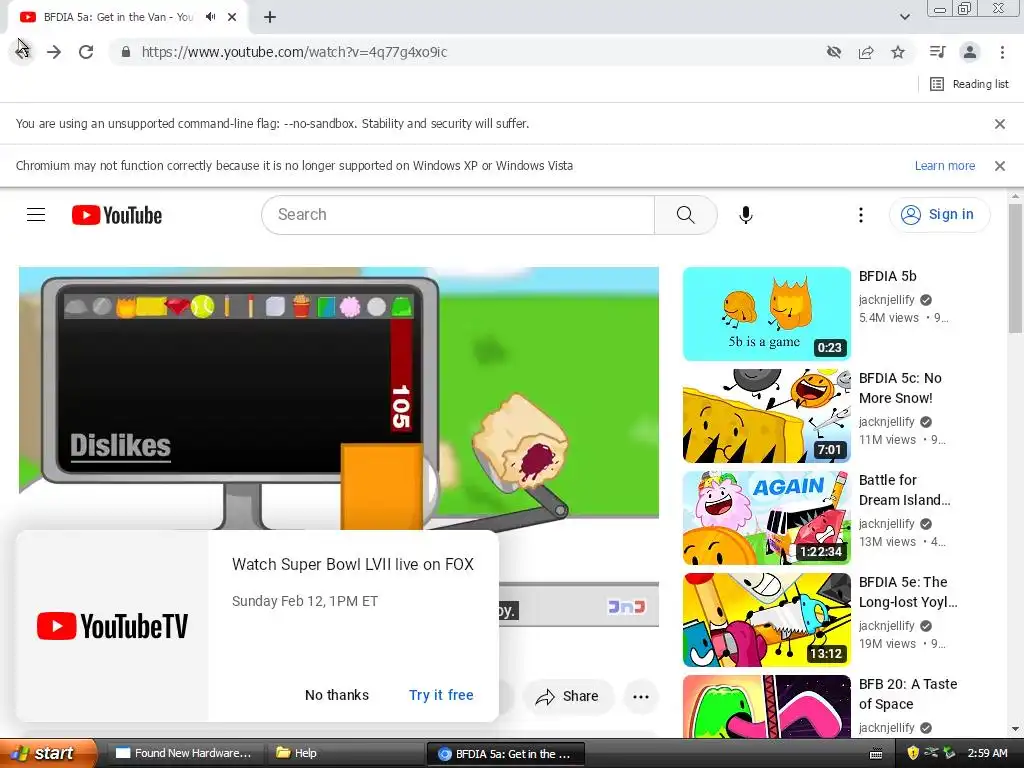Open the BFDIA 5b video title
Screen dimensions: 1024x768
[888, 276]
